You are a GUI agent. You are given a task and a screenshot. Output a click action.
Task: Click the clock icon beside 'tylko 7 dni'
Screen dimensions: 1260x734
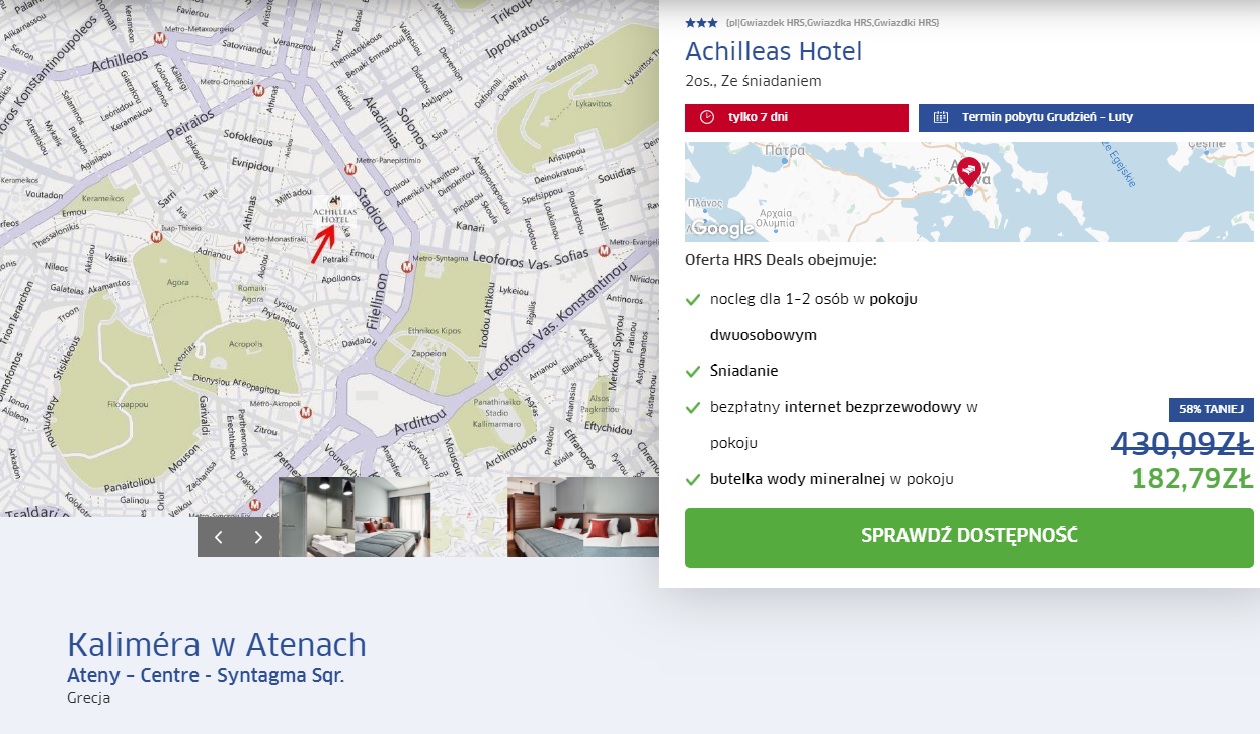[707, 117]
